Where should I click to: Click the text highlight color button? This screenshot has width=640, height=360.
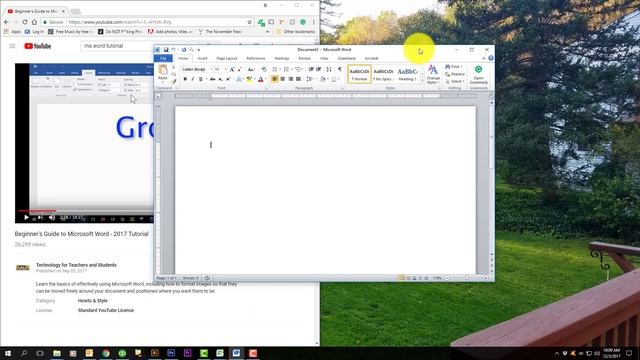pos(249,79)
